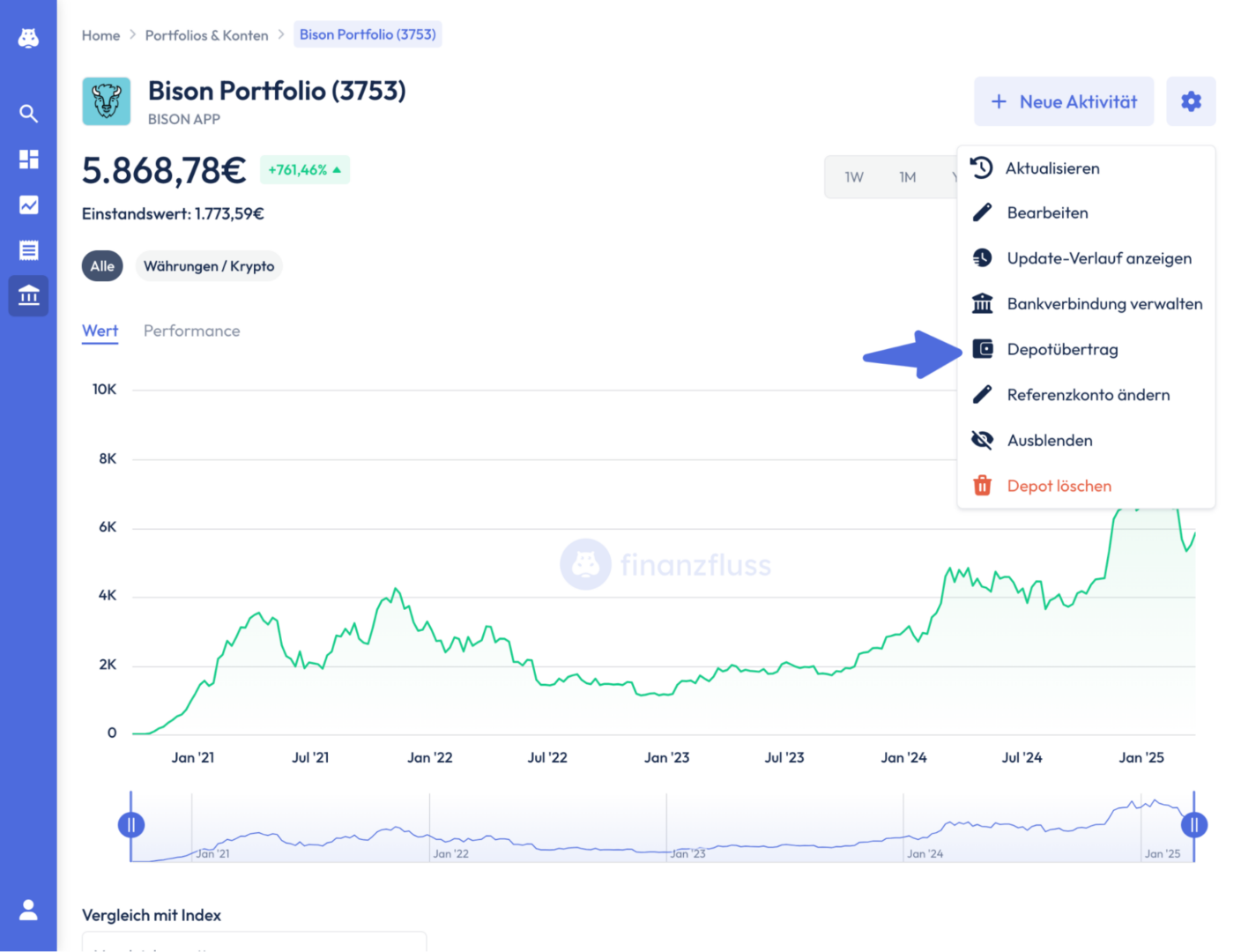Choose Ausblenden to hide the portfolio
Viewport: 1241px width, 952px height.
point(1086,441)
